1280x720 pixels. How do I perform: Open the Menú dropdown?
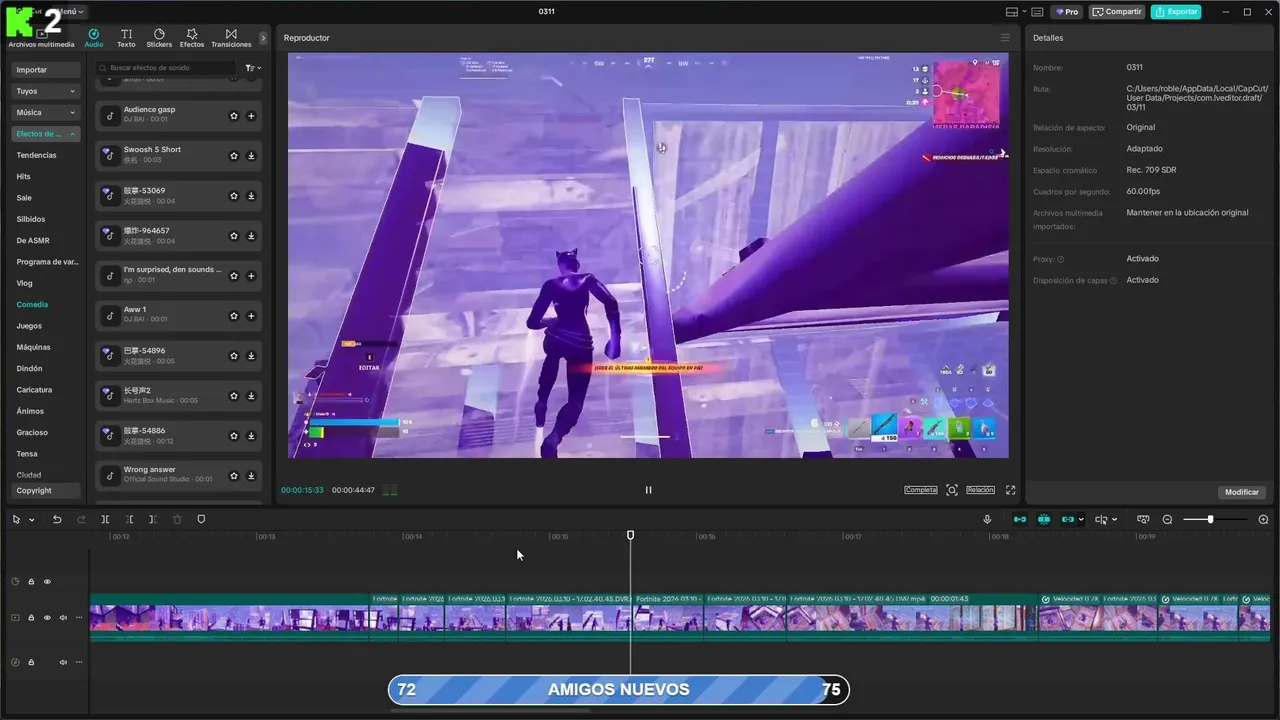click(72, 12)
